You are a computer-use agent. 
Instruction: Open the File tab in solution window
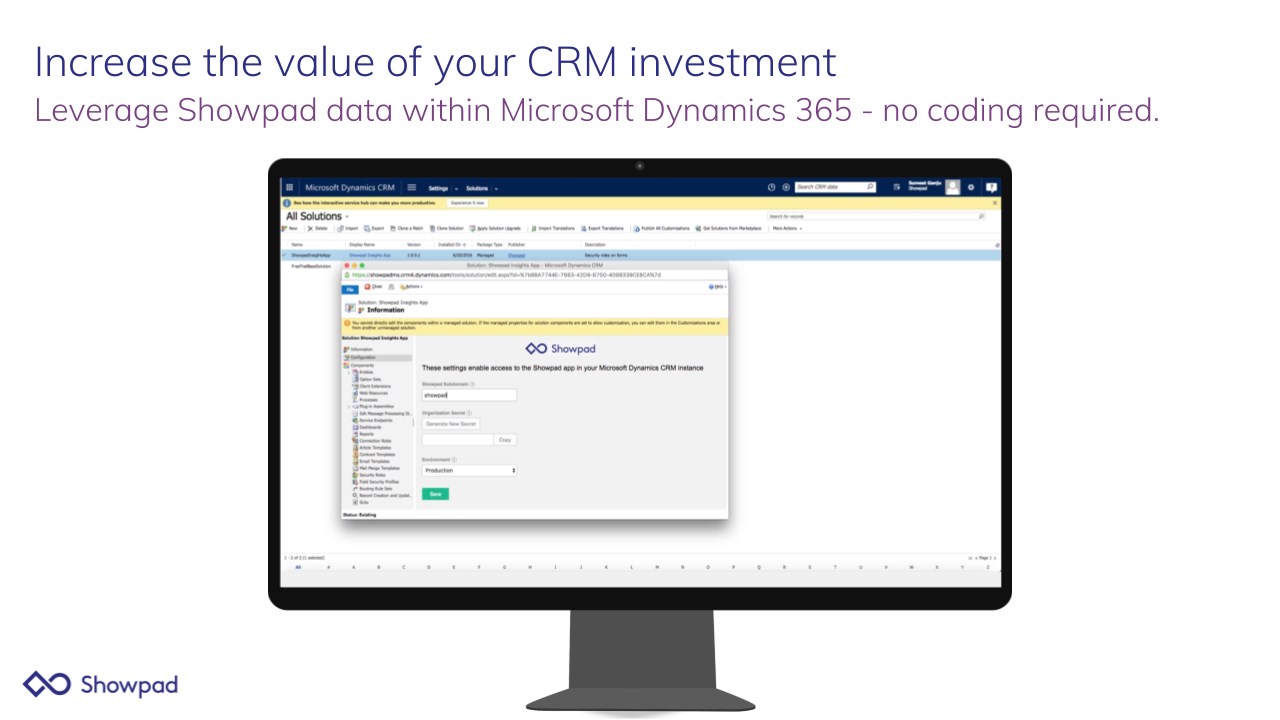pos(350,288)
